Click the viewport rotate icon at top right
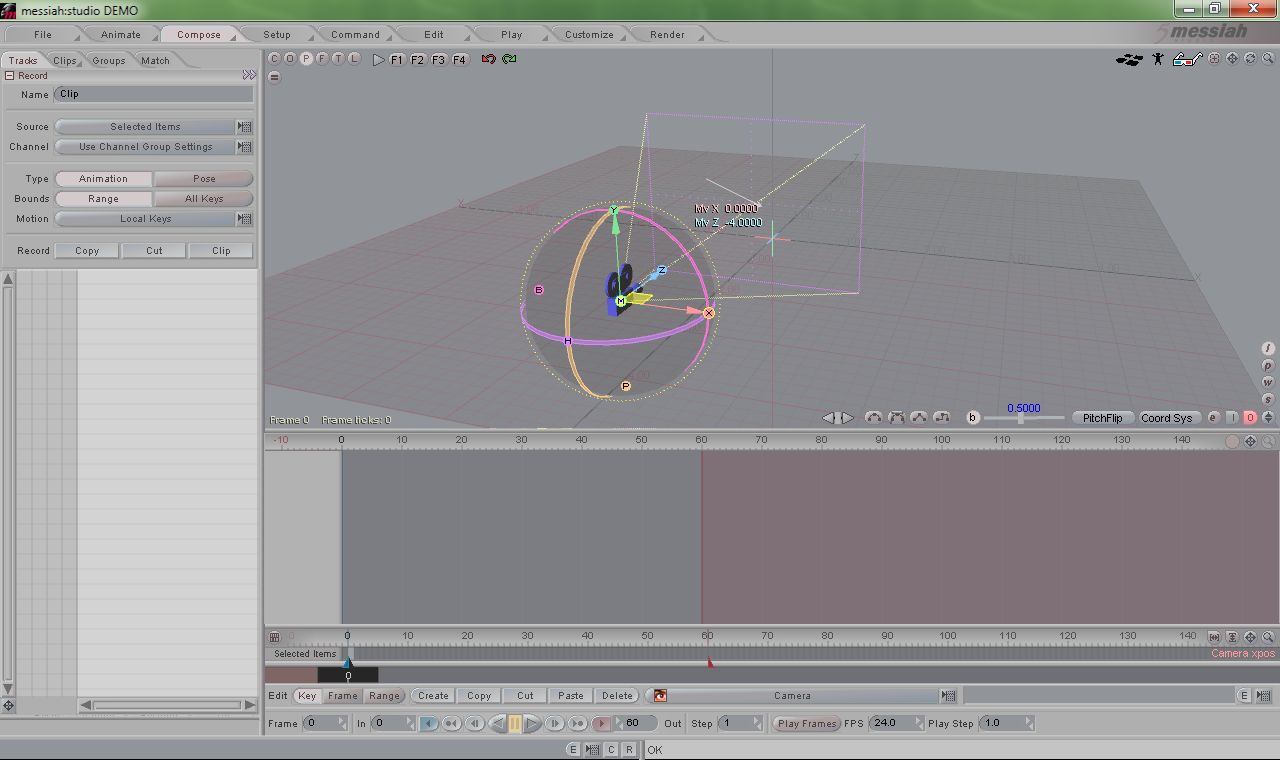 [x=1250, y=59]
